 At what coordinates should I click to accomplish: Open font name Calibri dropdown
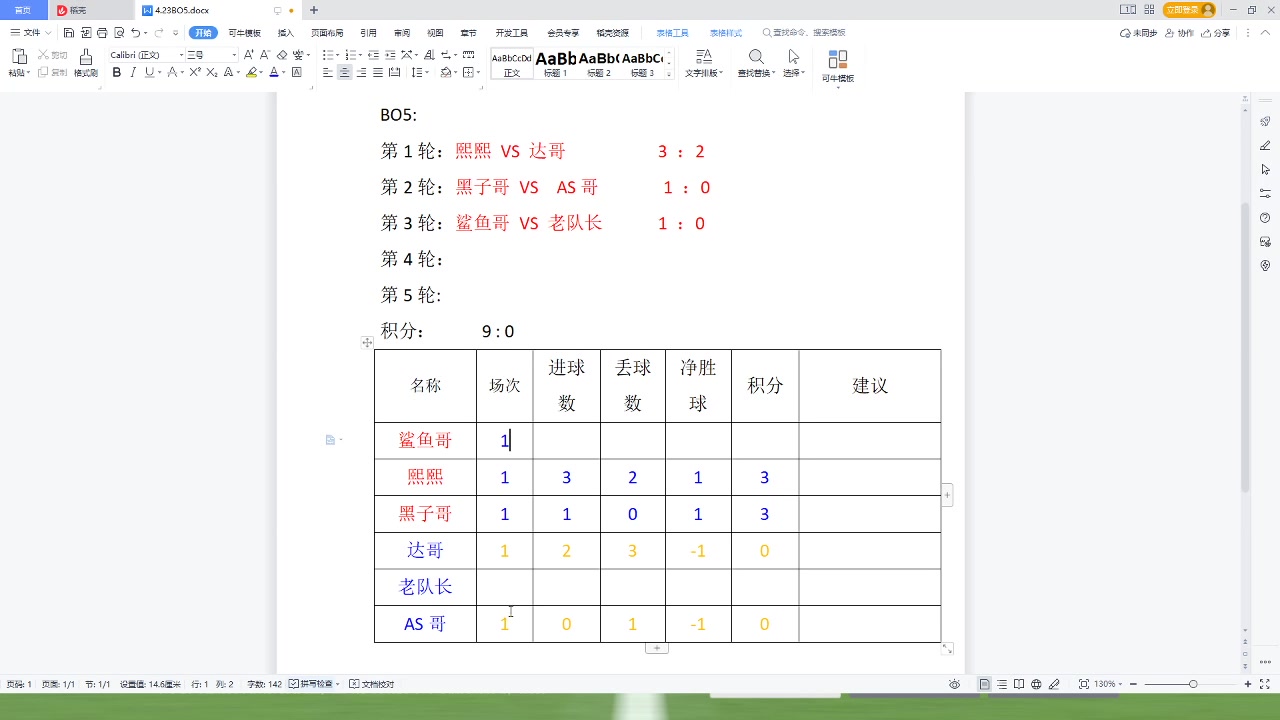click(x=181, y=55)
